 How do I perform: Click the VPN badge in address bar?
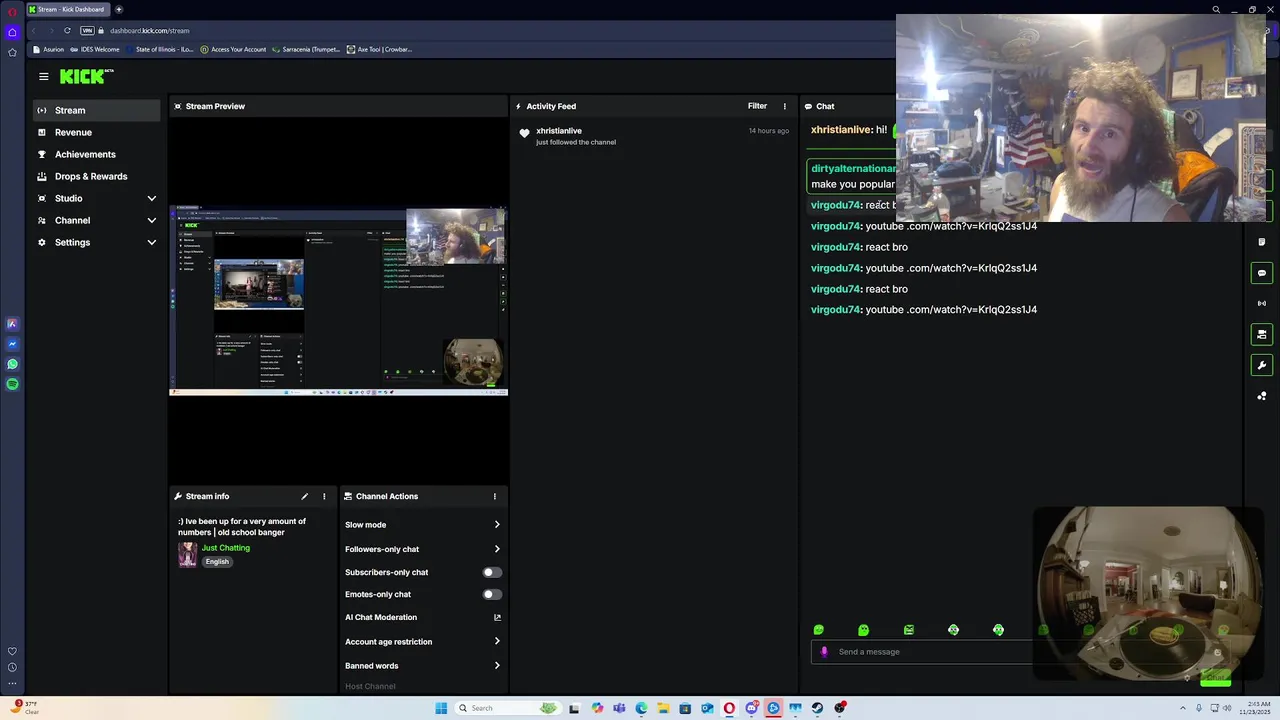click(87, 30)
